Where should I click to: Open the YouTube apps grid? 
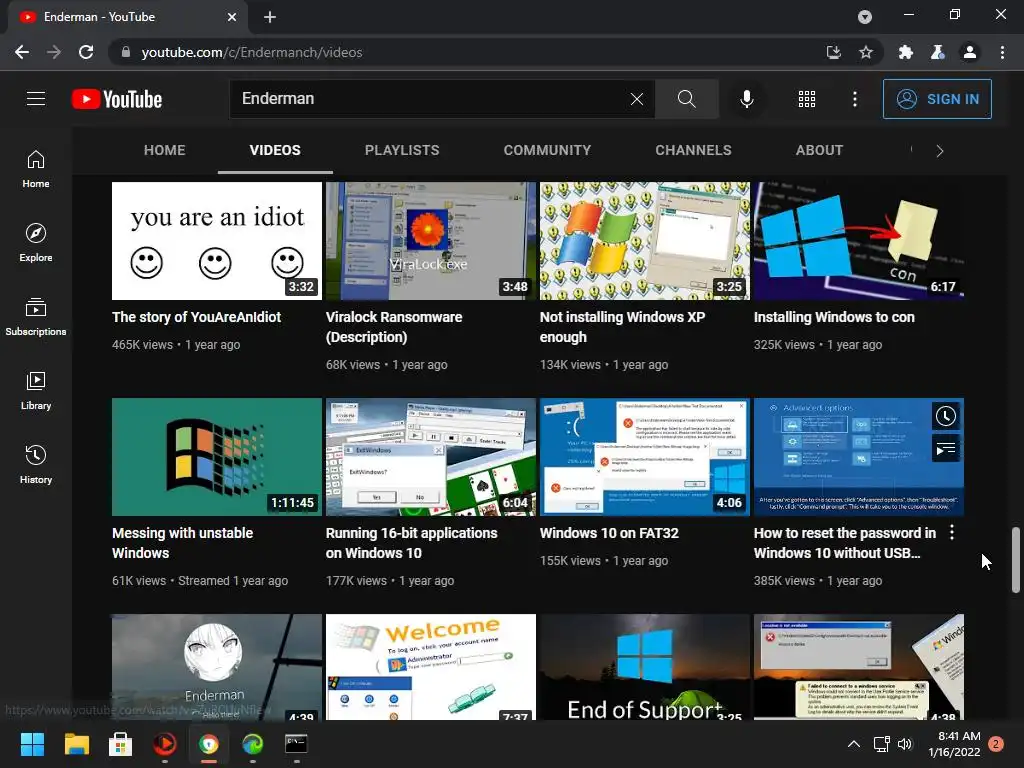point(807,99)
